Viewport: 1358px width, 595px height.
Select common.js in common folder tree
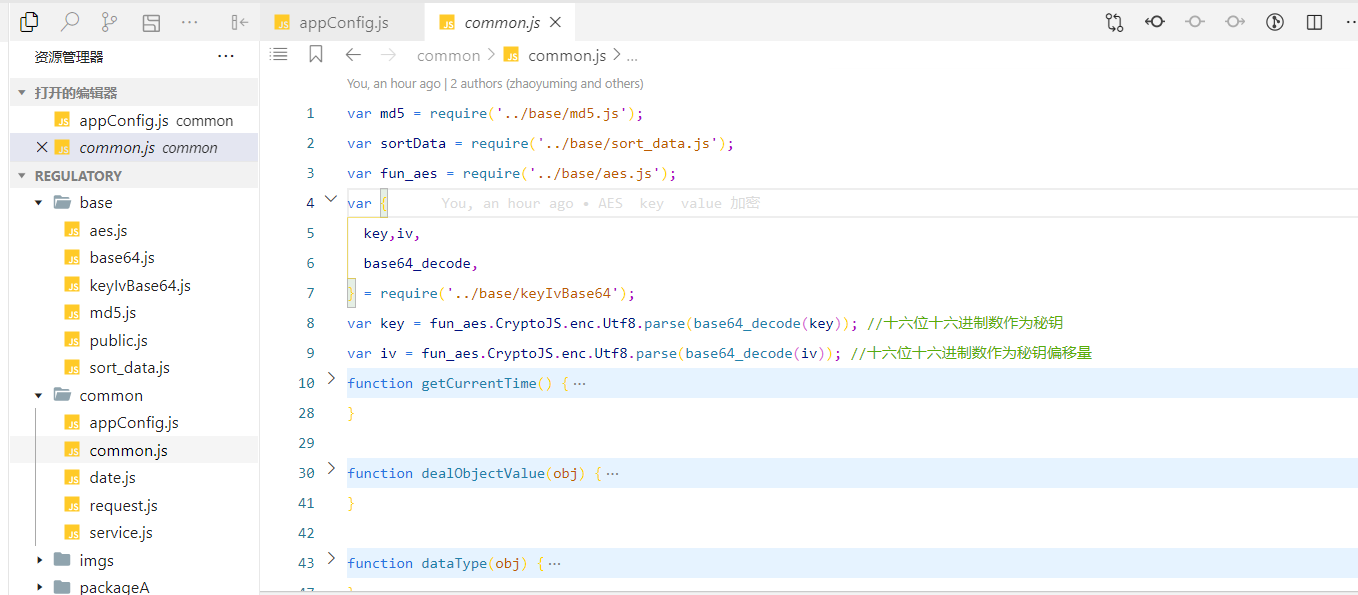pyautogui.click(x=128, y=450)
